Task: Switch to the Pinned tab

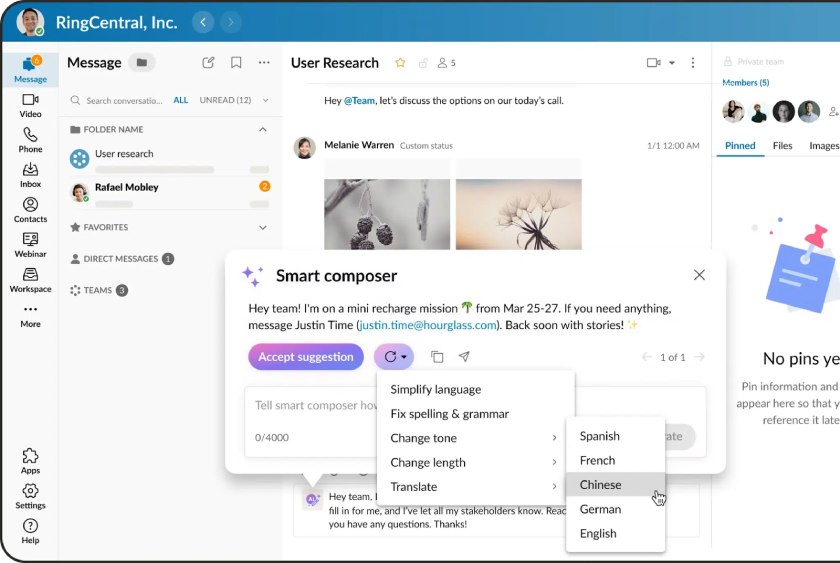Action: coord(740,146)
